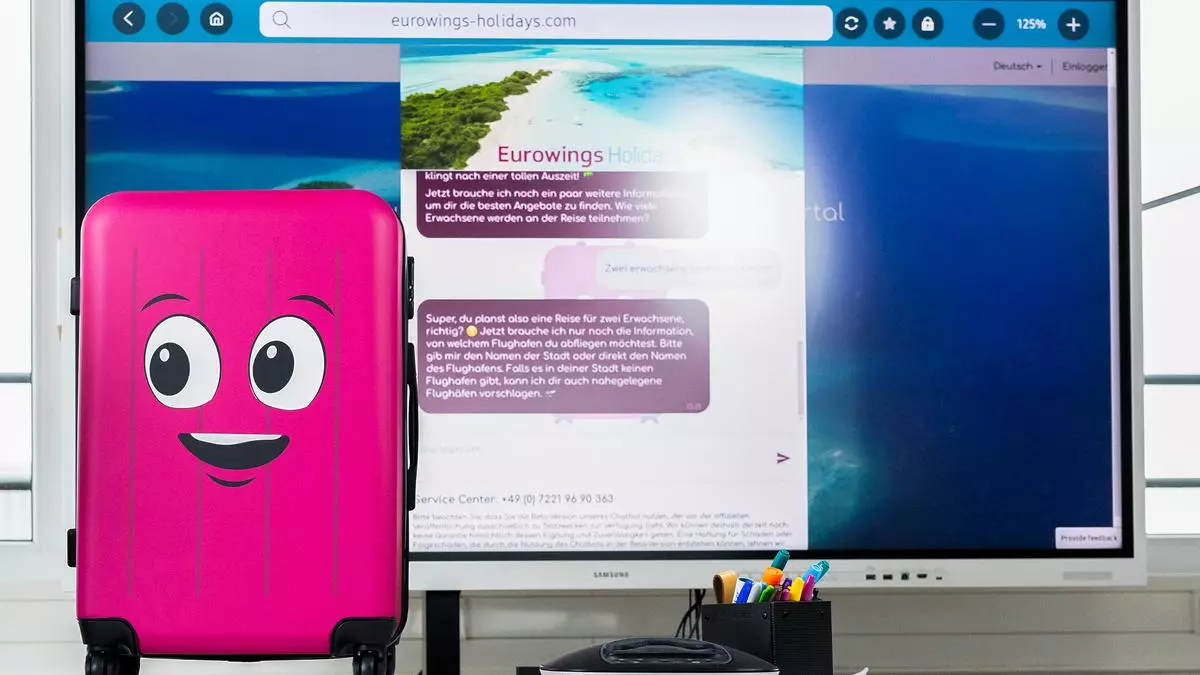This screenshot has height=675, width=1200.
Task: Click the eurowings-holidays.com address bar
Action: (545, 21)
